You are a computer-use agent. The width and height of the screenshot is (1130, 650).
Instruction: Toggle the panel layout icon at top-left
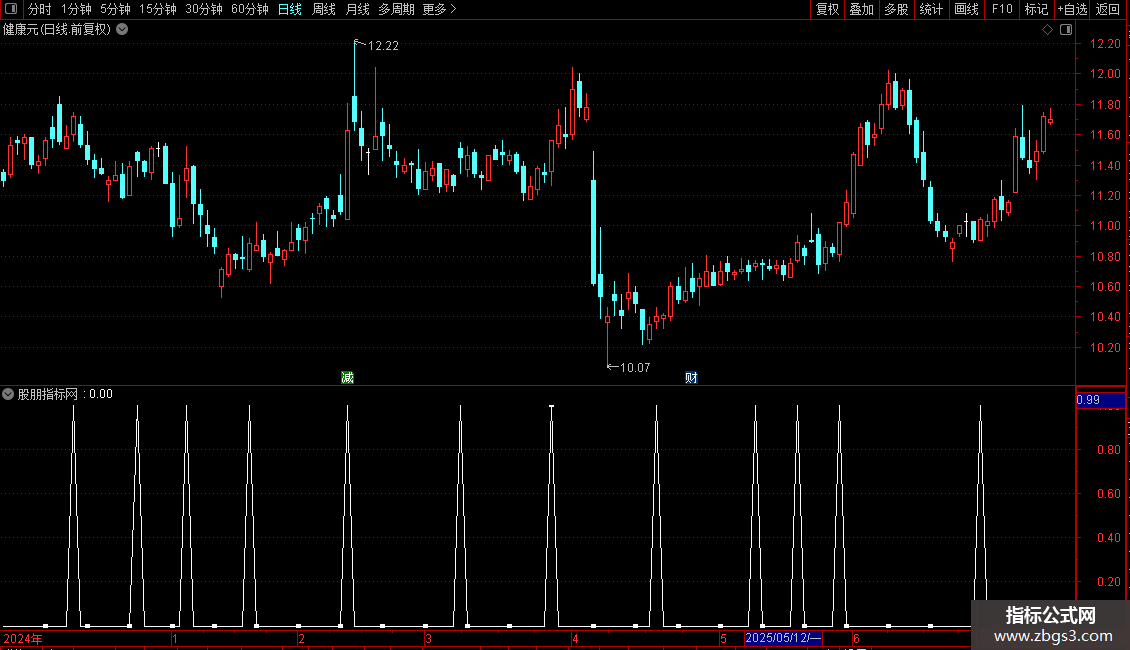11,9
